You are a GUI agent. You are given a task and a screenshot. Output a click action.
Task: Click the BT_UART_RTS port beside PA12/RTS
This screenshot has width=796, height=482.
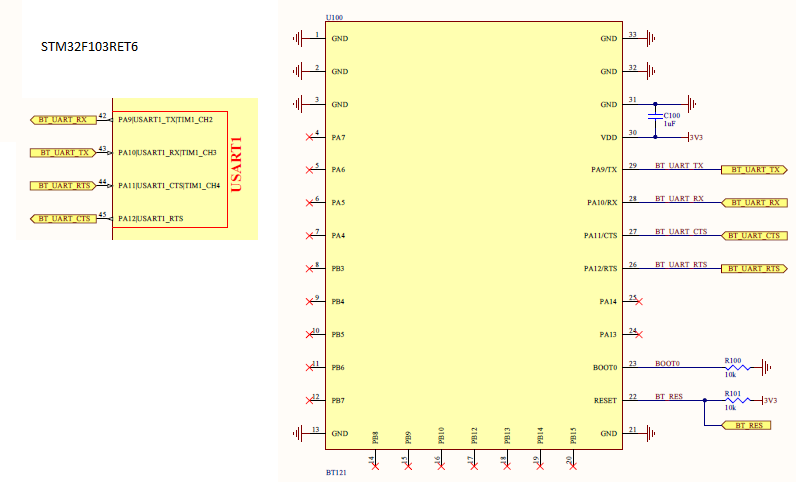[x=754, y=269]
